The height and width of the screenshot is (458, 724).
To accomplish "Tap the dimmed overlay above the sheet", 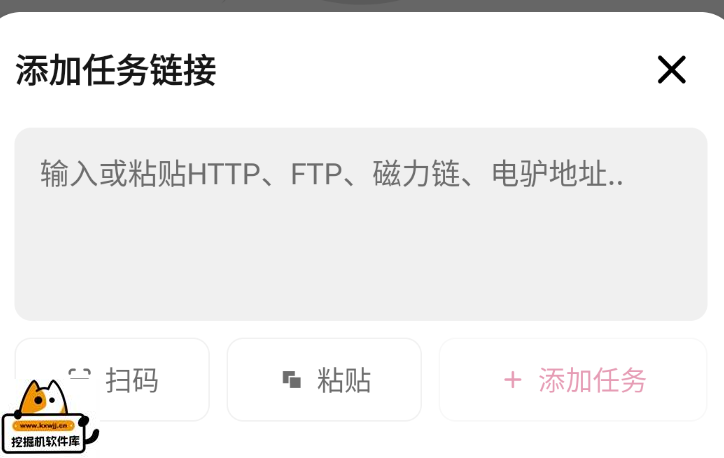I will 362,5.
